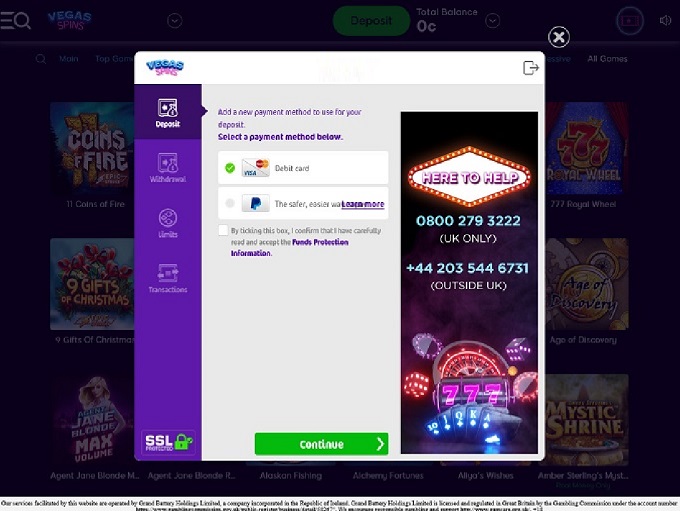Select the Debit card payment option
680x511 pixels.
[303, 168]
